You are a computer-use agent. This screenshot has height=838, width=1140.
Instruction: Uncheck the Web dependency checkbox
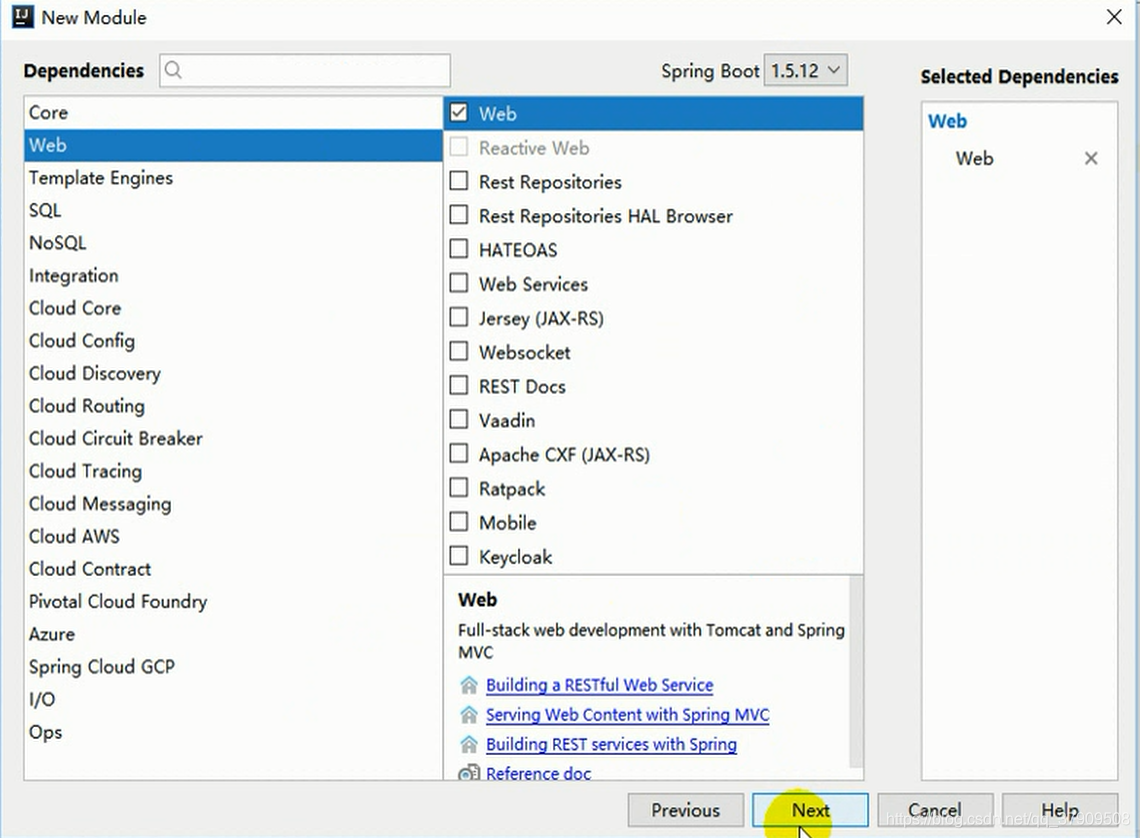click(459, 113)
